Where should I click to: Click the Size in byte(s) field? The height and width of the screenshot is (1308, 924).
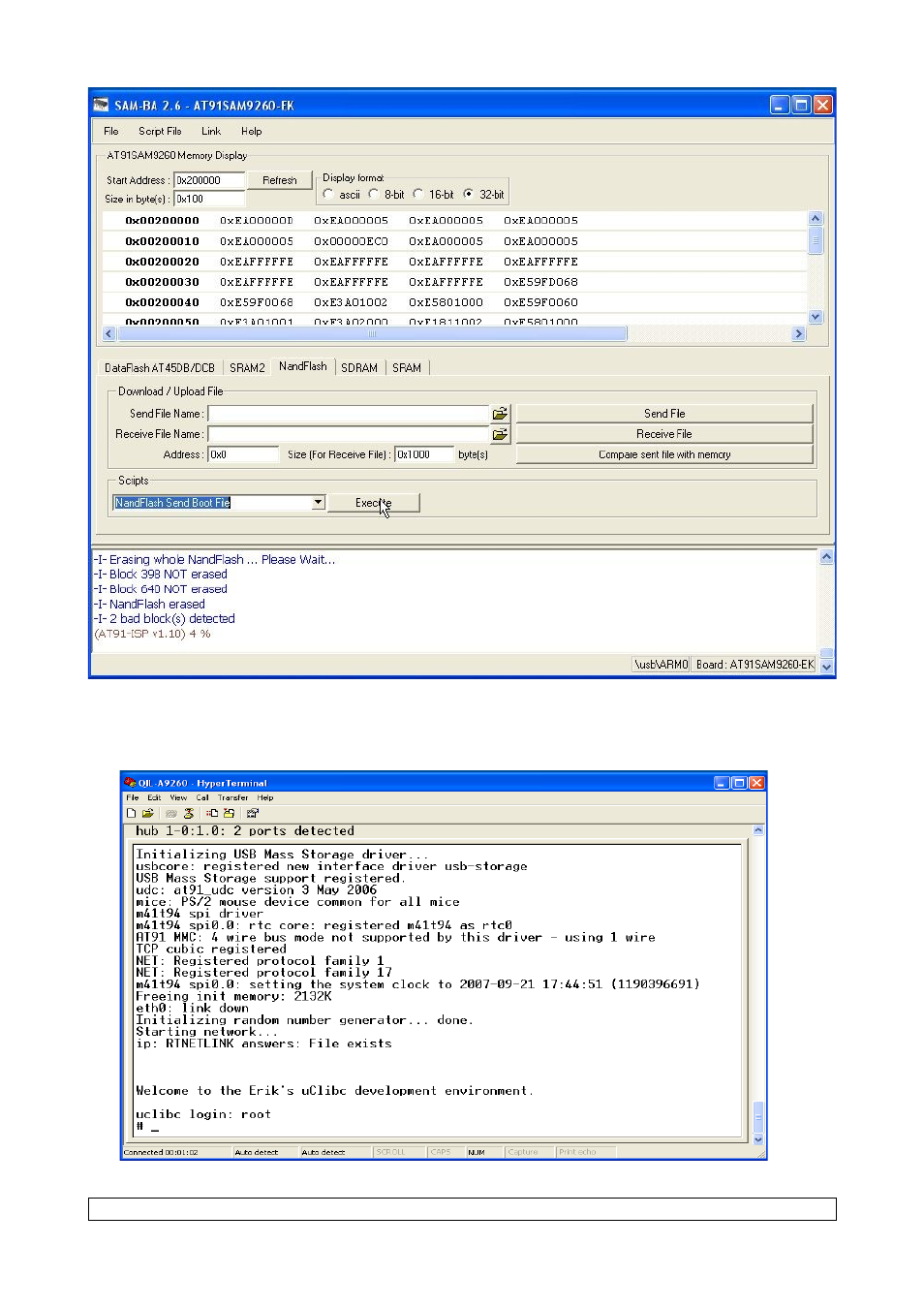[x=209, y=199]
